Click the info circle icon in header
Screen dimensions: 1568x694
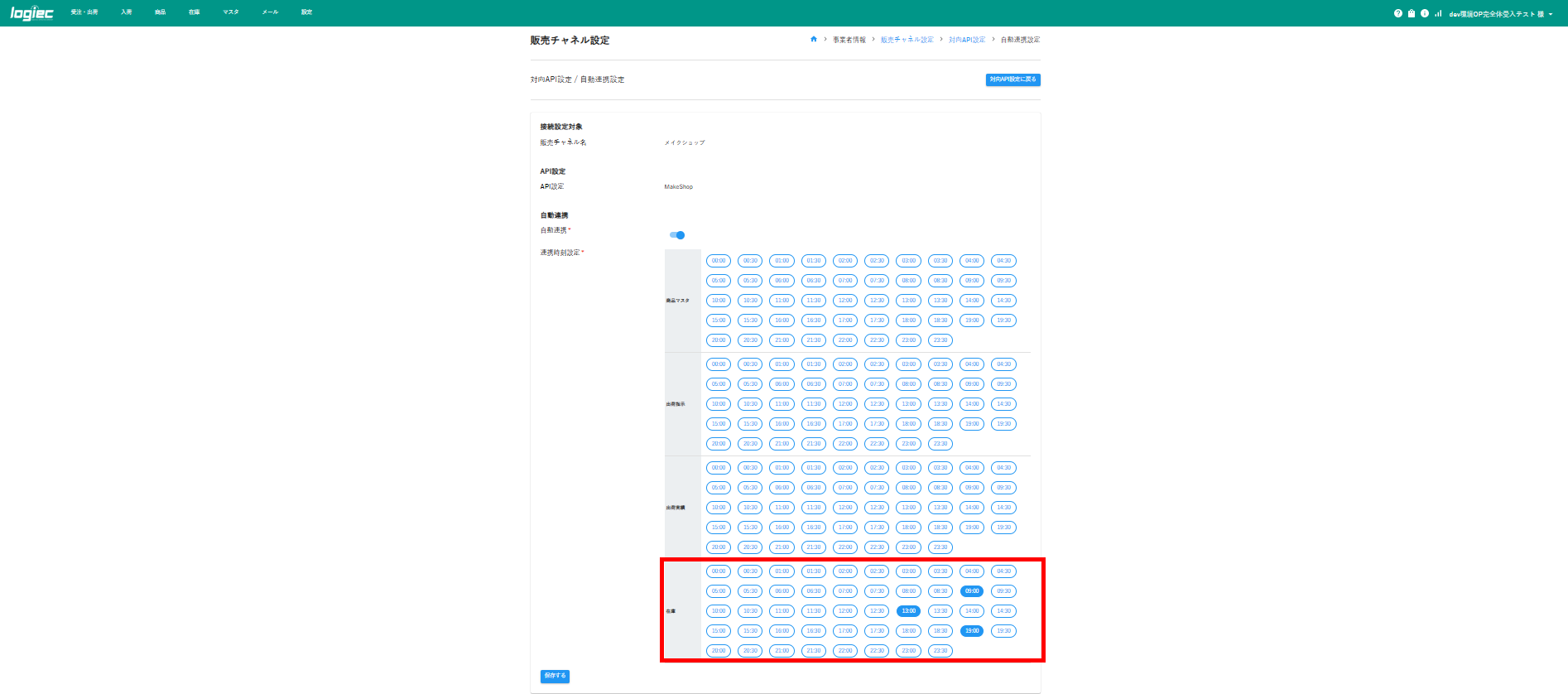point(1425,13)
